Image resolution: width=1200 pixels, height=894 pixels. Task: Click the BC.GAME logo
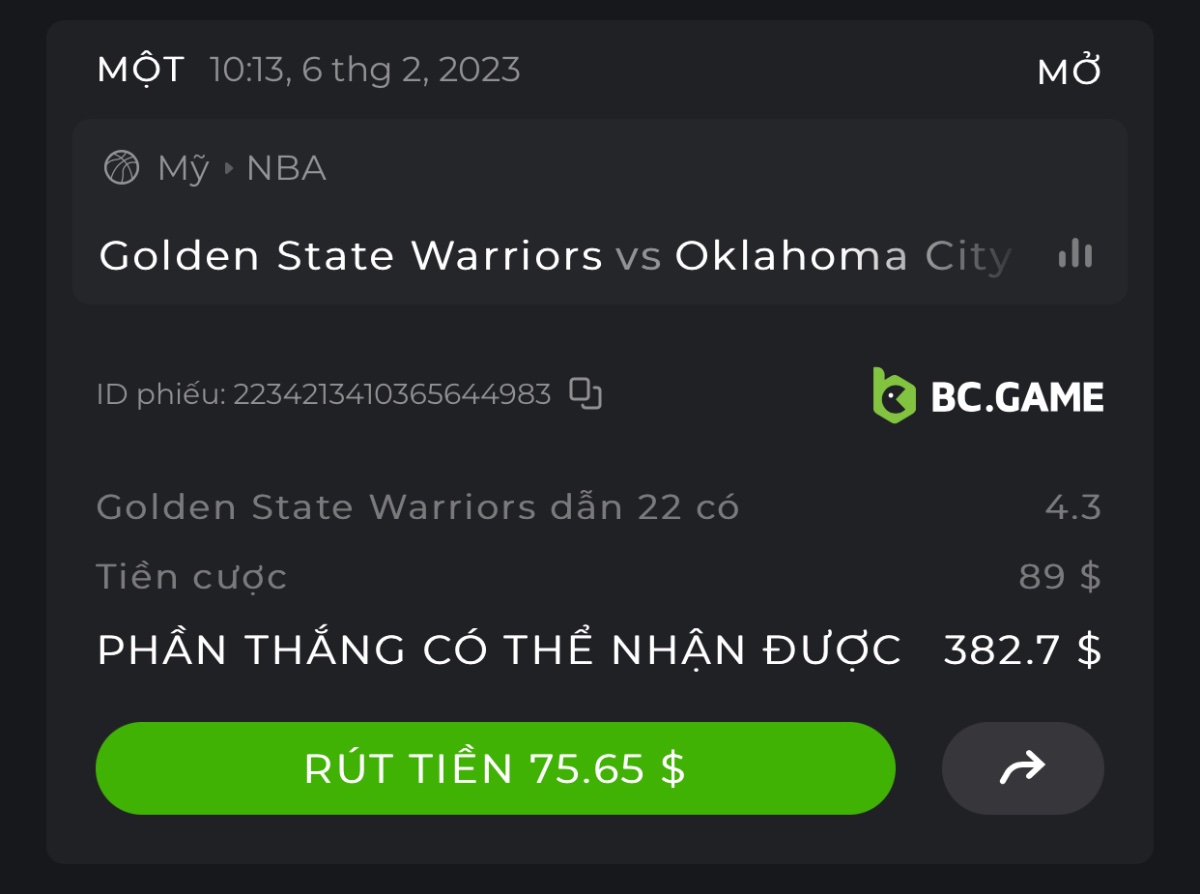pyautogui.click(x=988, y=396)
